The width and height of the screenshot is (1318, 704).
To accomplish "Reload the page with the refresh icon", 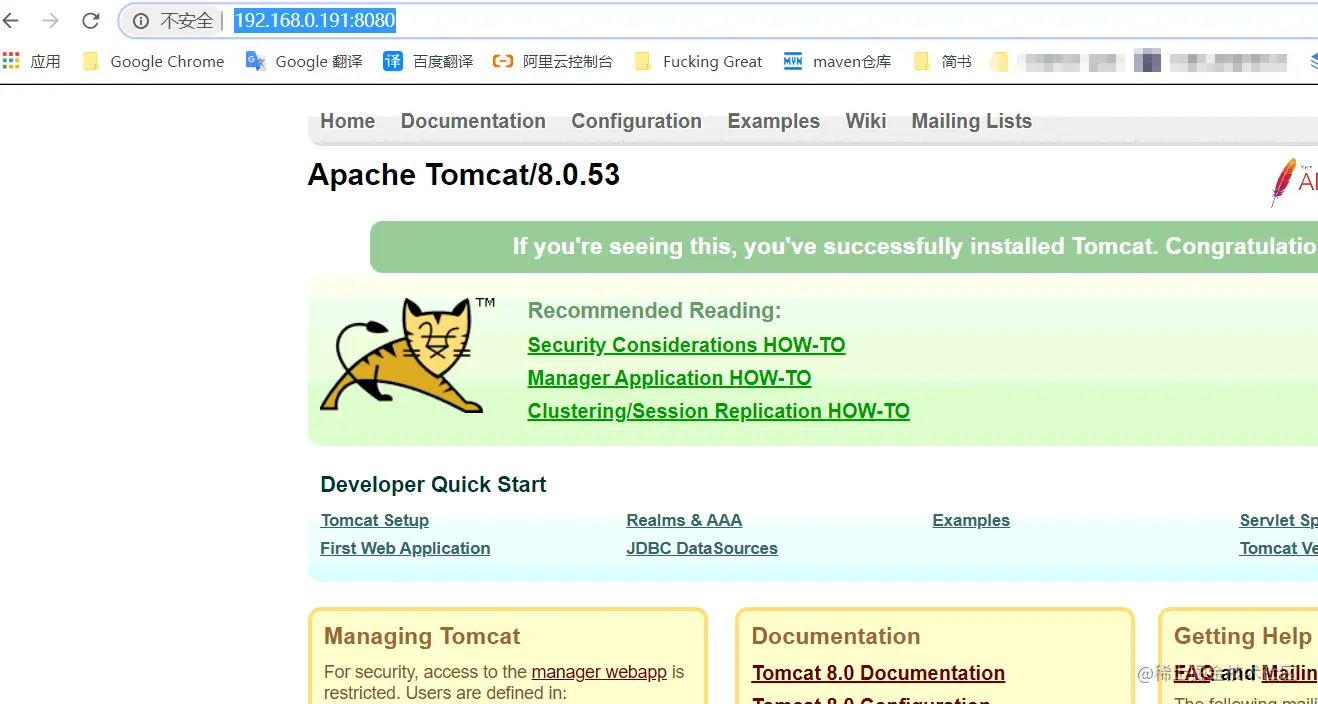I will pyautogui.click(x=91, y=20).
